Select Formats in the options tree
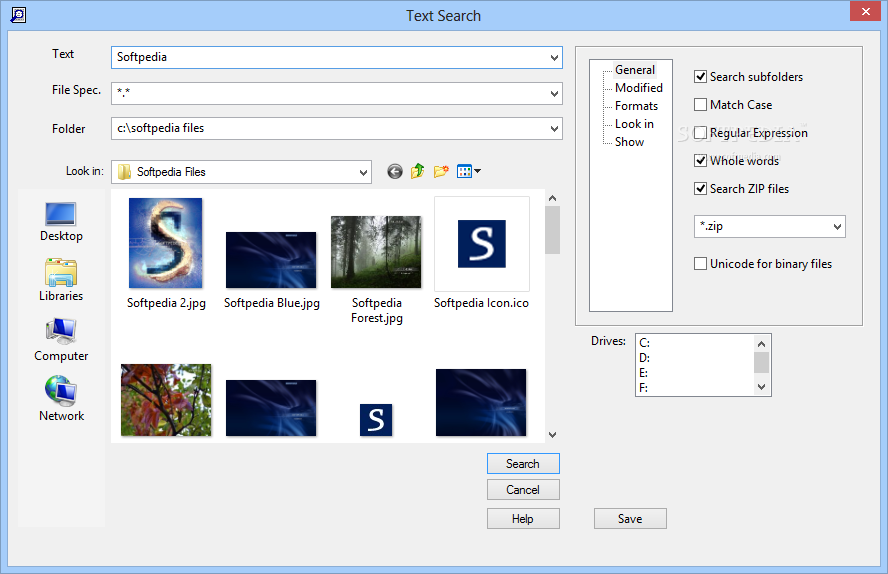Screen dimensions: 888x574 (x=637, y=106)
